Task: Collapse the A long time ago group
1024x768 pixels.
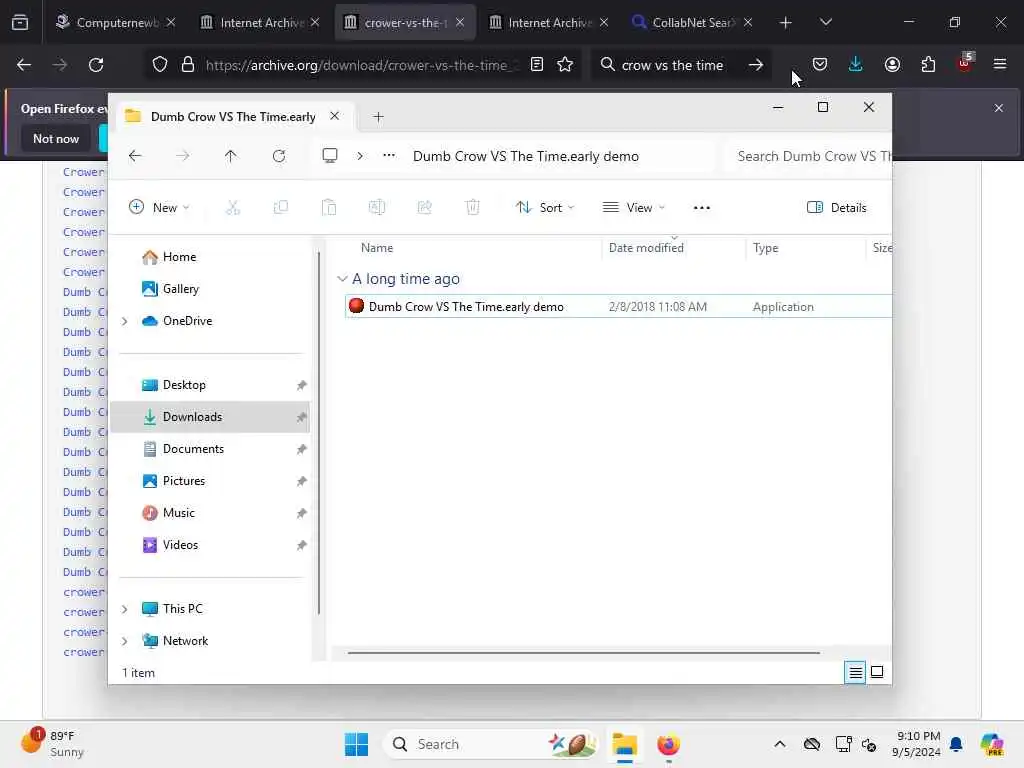Action: tap(342, 279)
